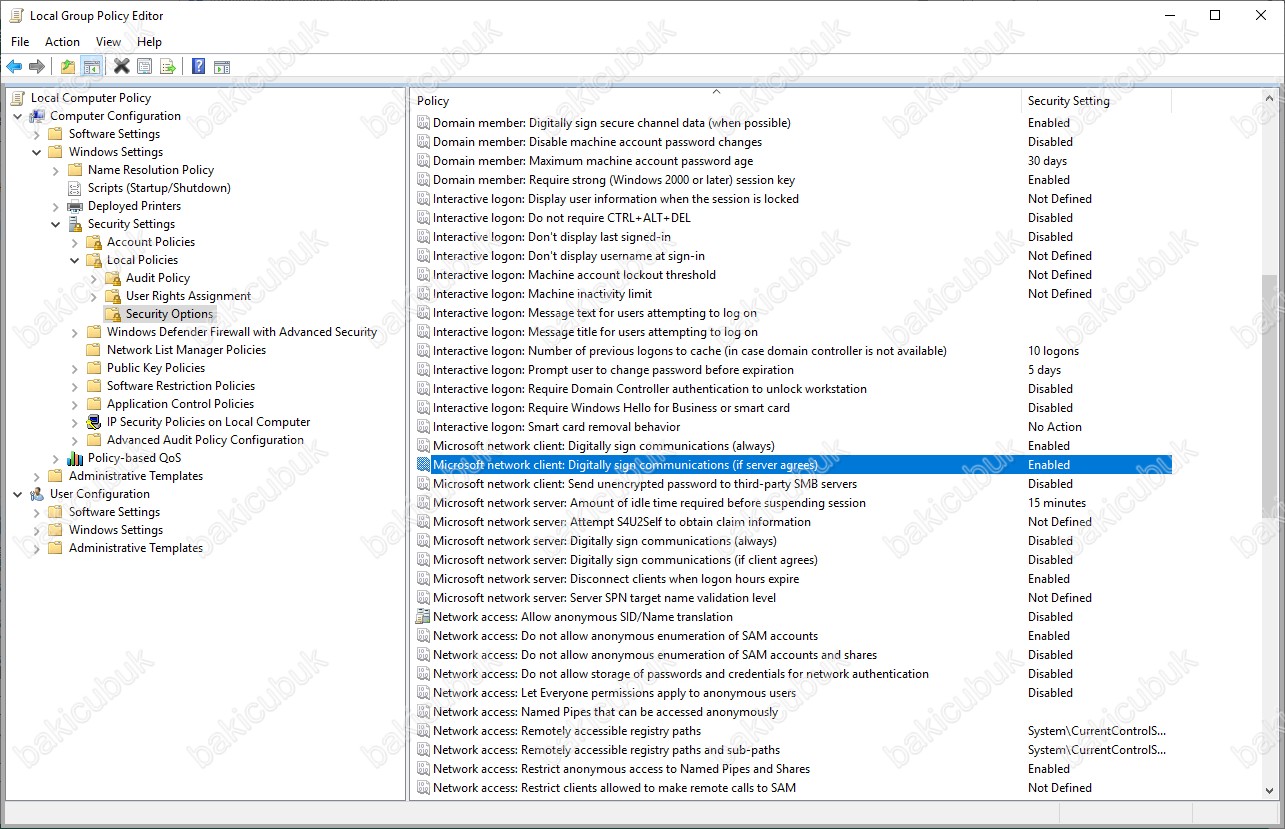Viewport: 1285px width, 829px height.
Task: Select Application Control Policies in tree
Action: click(181, 404)
